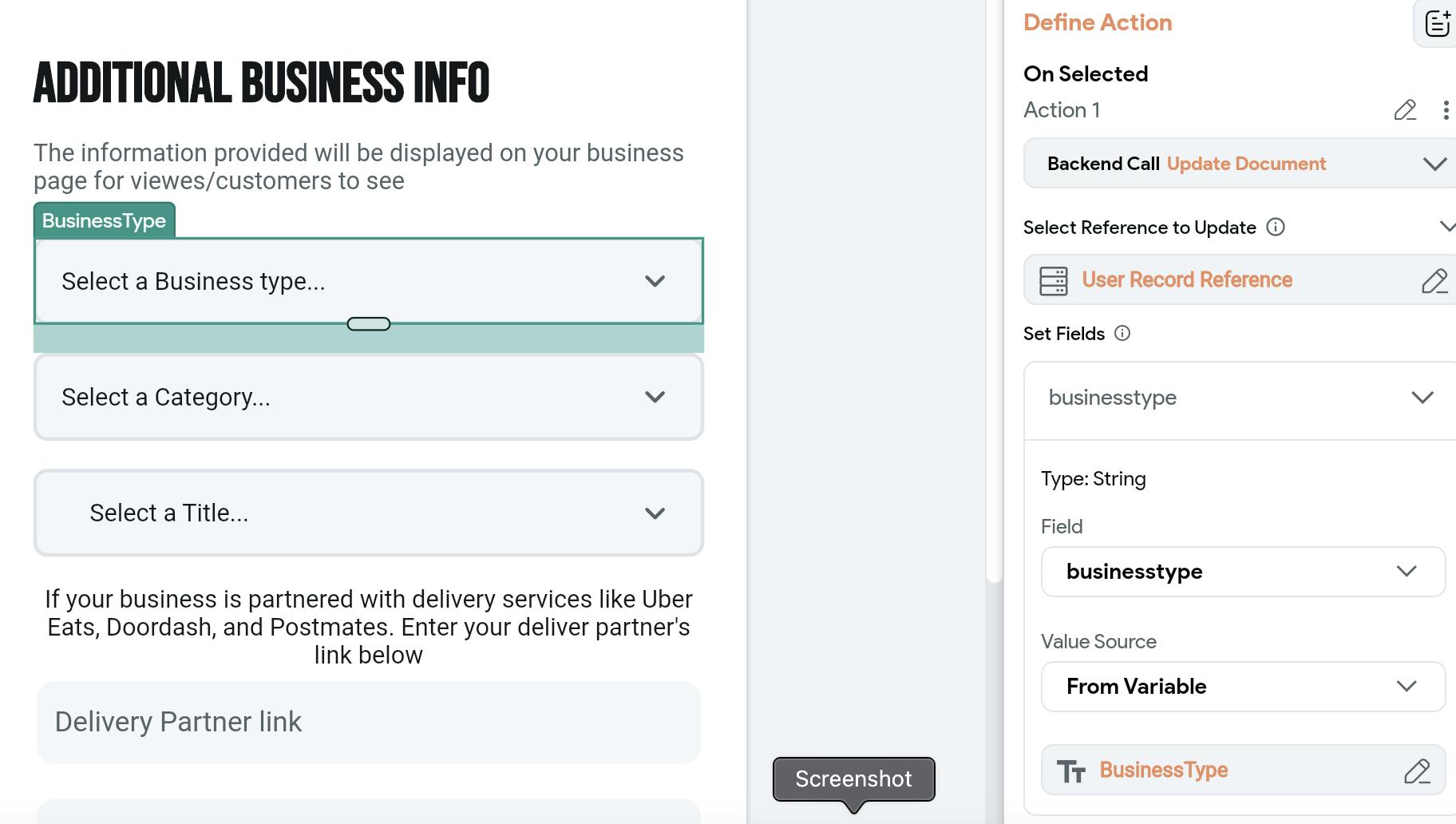Edit the BusinessType variable with pencil icon
The image size is (1456, 824).
pyautogui.click(x=1417, y=771)
